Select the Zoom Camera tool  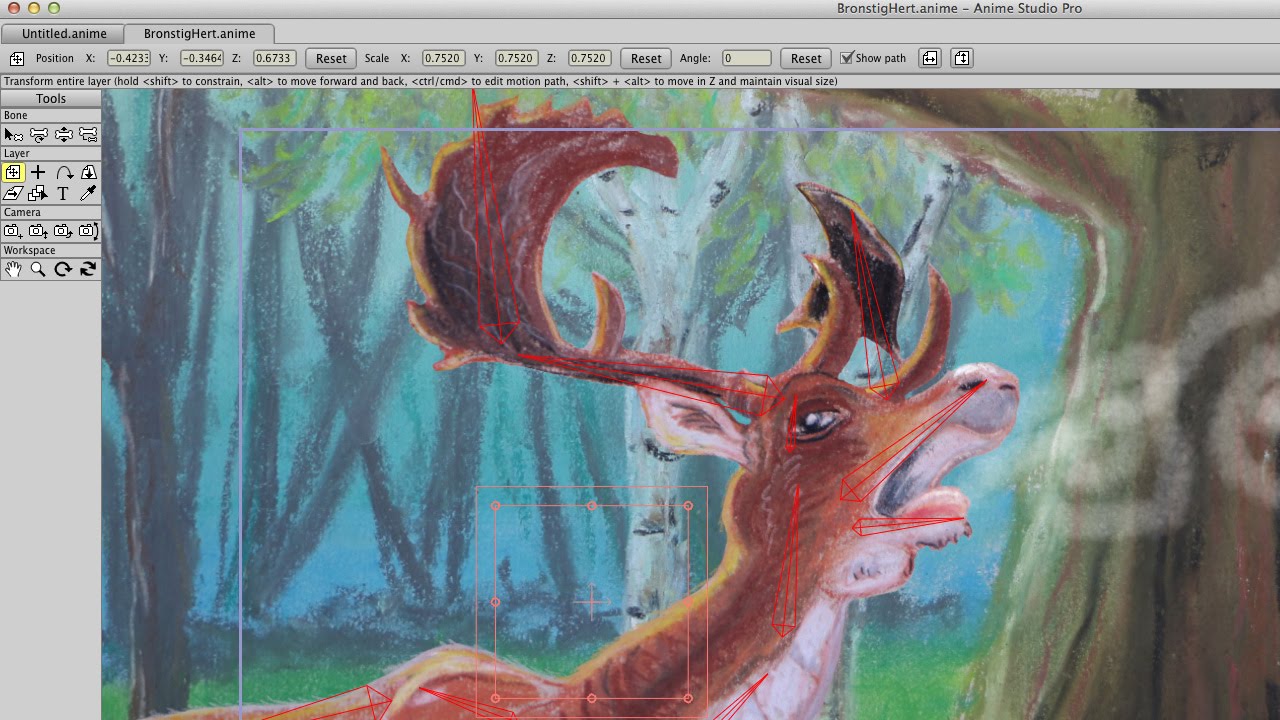tap(38, 231)
